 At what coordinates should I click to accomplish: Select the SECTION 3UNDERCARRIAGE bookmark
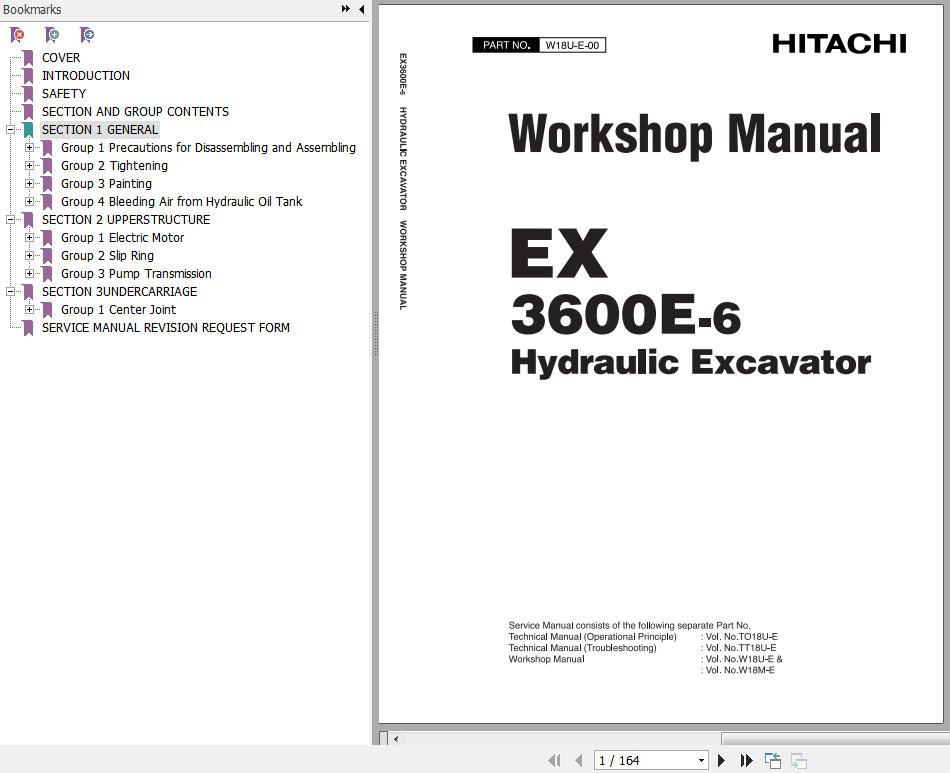[119, 292]
